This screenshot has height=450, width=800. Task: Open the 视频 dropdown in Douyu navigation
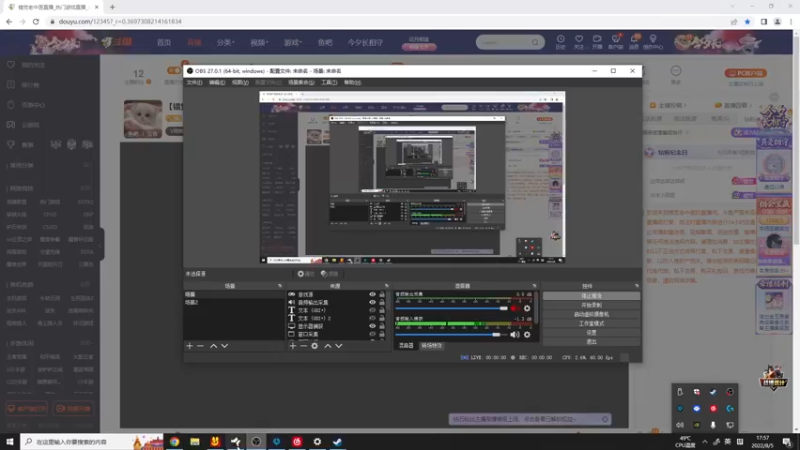[x=259, y=43]
